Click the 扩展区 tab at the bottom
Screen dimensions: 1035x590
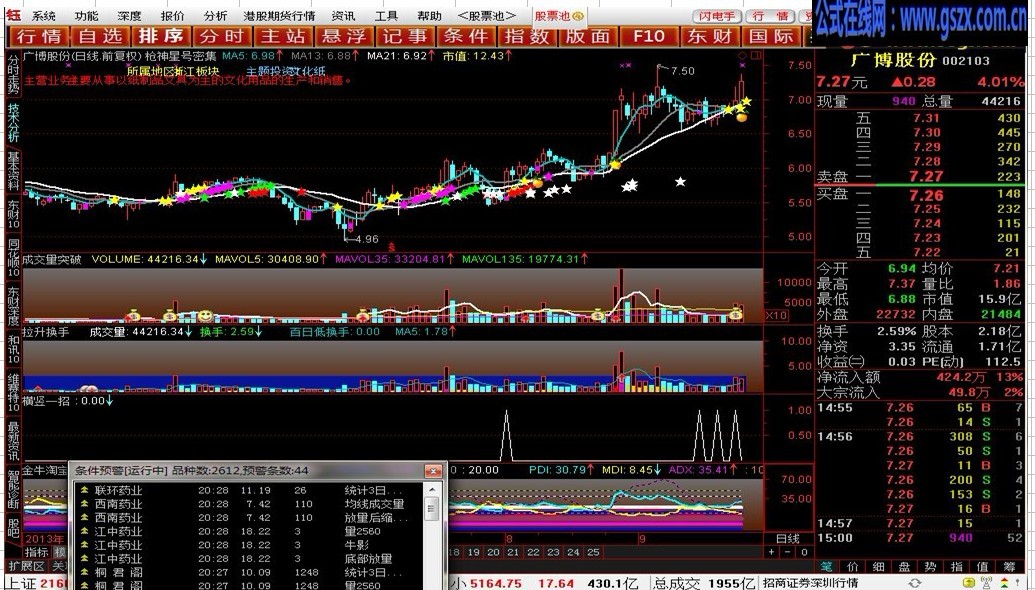[x=26, y=566]
